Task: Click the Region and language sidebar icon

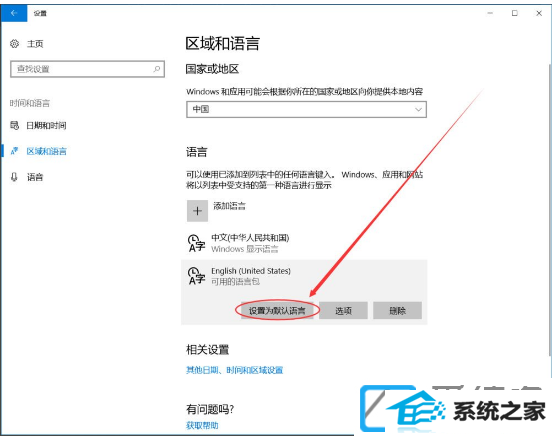Action: click(14, 151)
